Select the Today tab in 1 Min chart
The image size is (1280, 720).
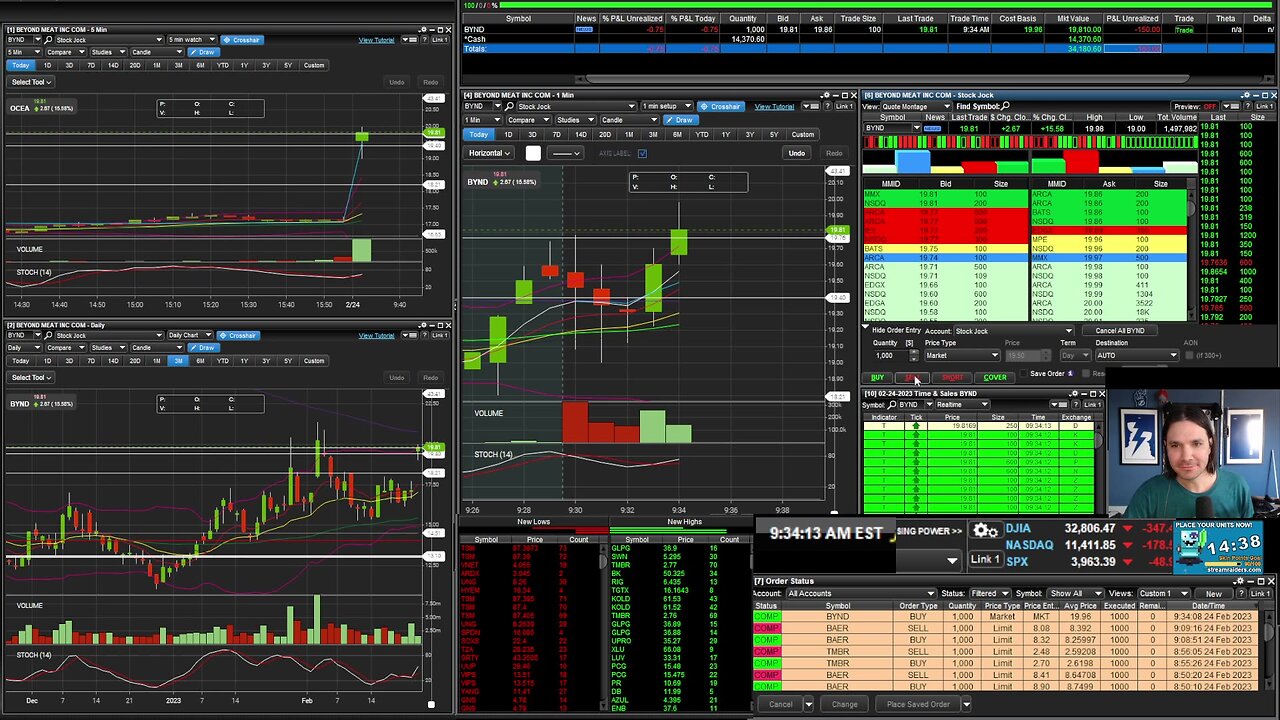(479, 135)
